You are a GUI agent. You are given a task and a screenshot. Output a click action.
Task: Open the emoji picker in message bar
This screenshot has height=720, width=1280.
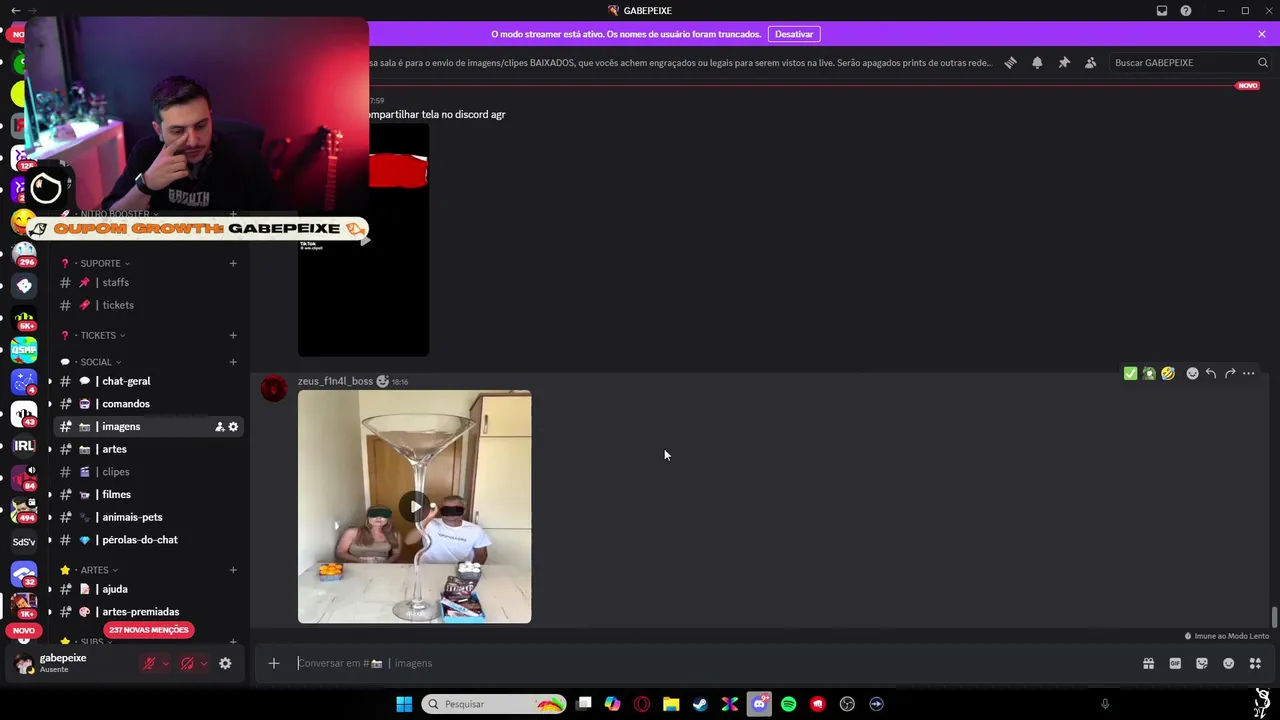pyautogui.click(x=1229, y=663)
